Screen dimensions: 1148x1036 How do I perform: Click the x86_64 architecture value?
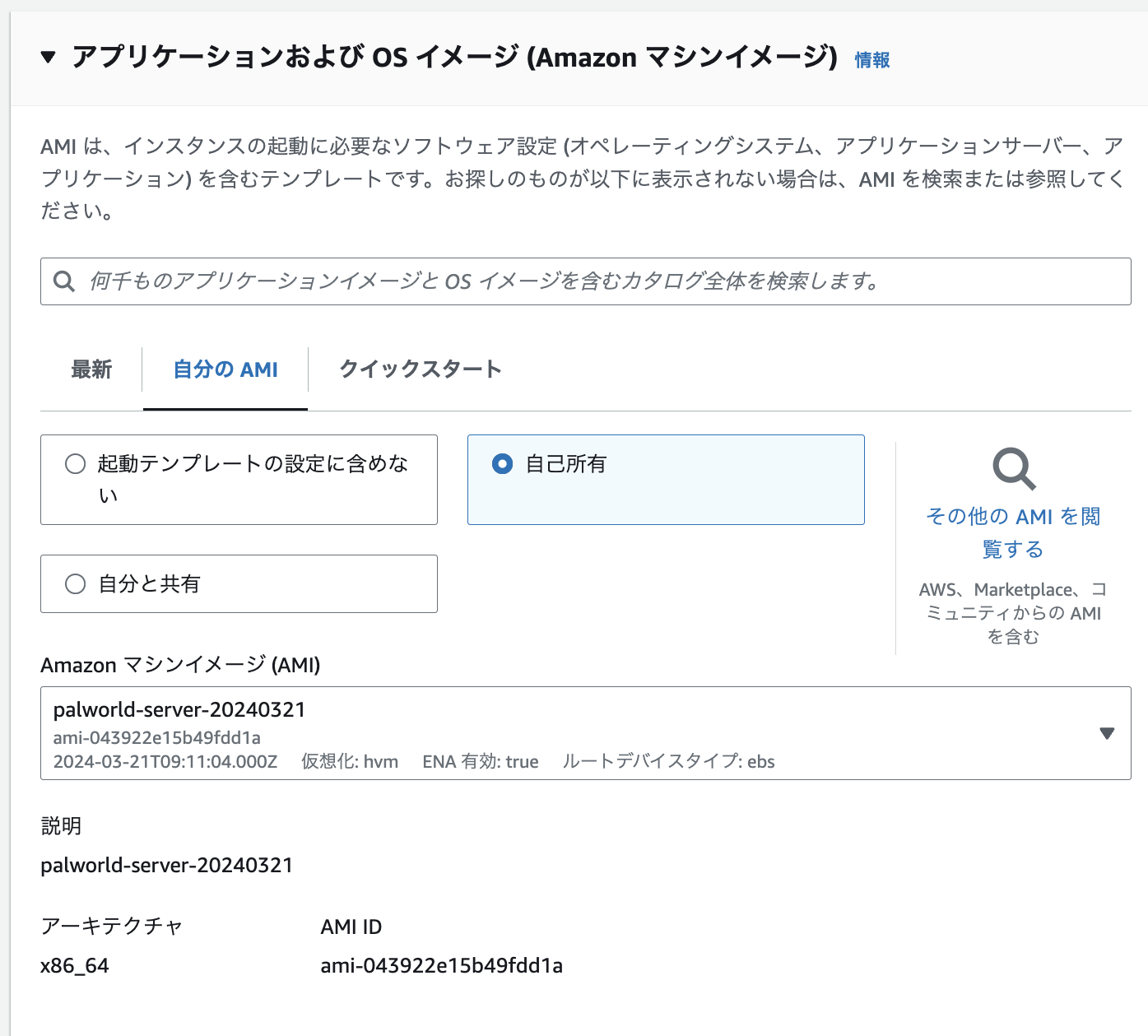click(x=75, y=966)
